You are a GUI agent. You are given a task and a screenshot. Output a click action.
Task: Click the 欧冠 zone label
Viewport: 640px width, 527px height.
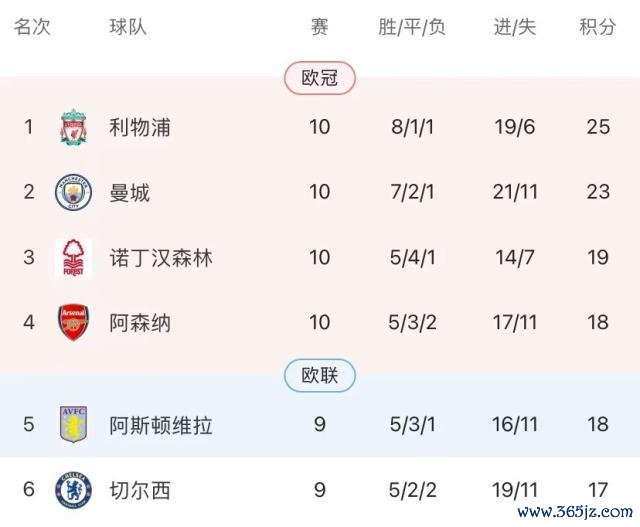320,78
